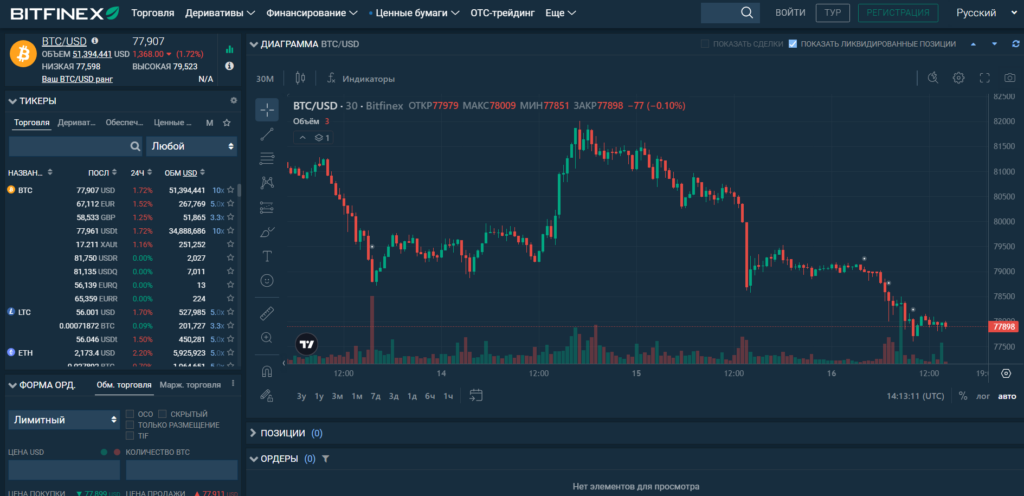The width and height of the screenshot is (1024, 496).
Task: Click the header search magnifier icon
Action: [x=747, y=13]
